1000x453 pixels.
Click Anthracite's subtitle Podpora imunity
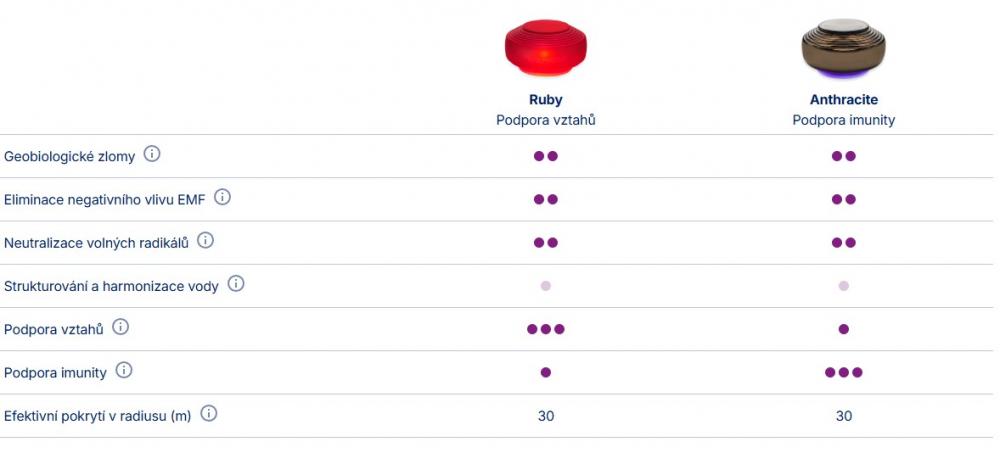[843, 120]
